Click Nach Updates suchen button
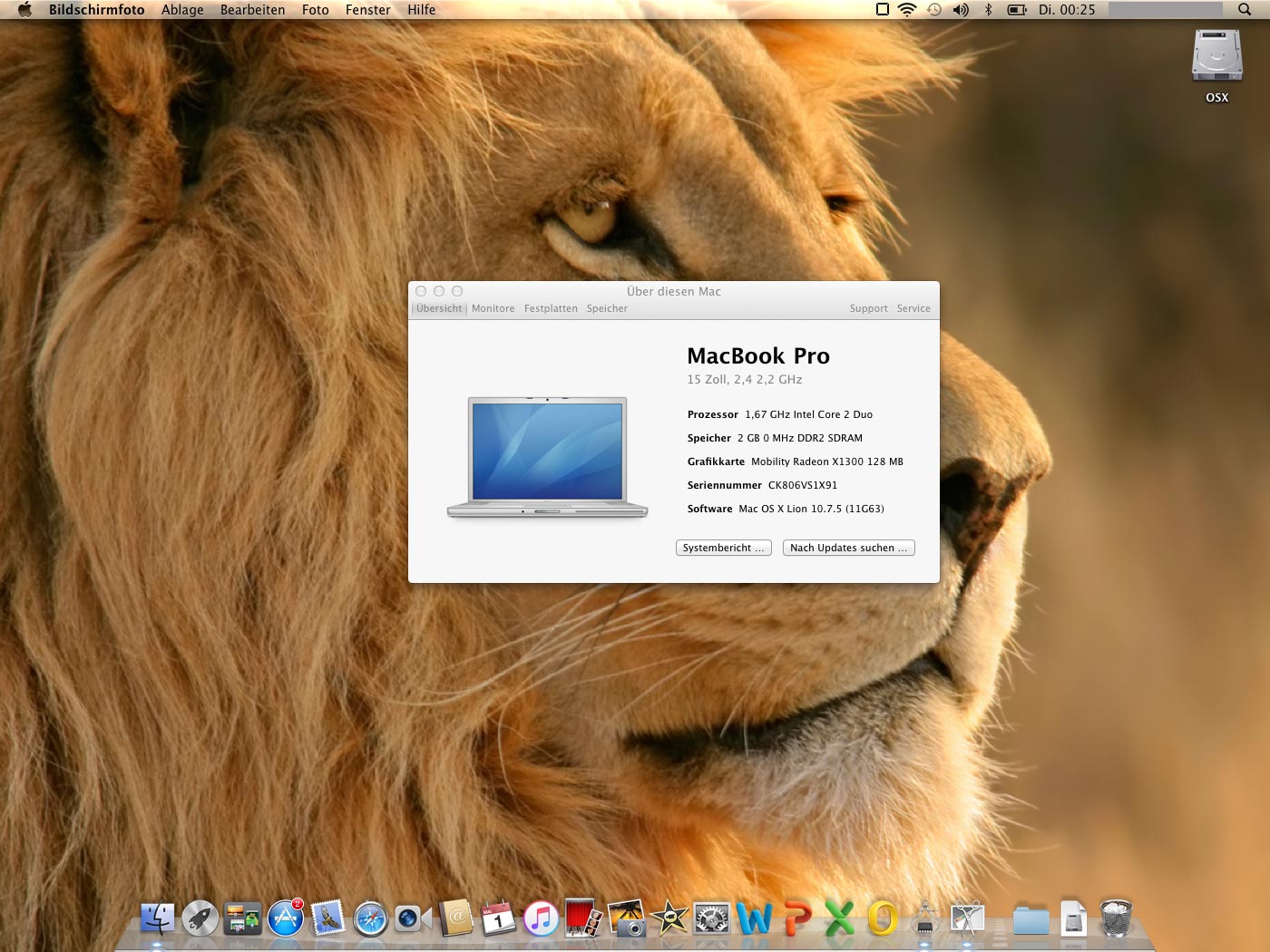 coord(848,548)
